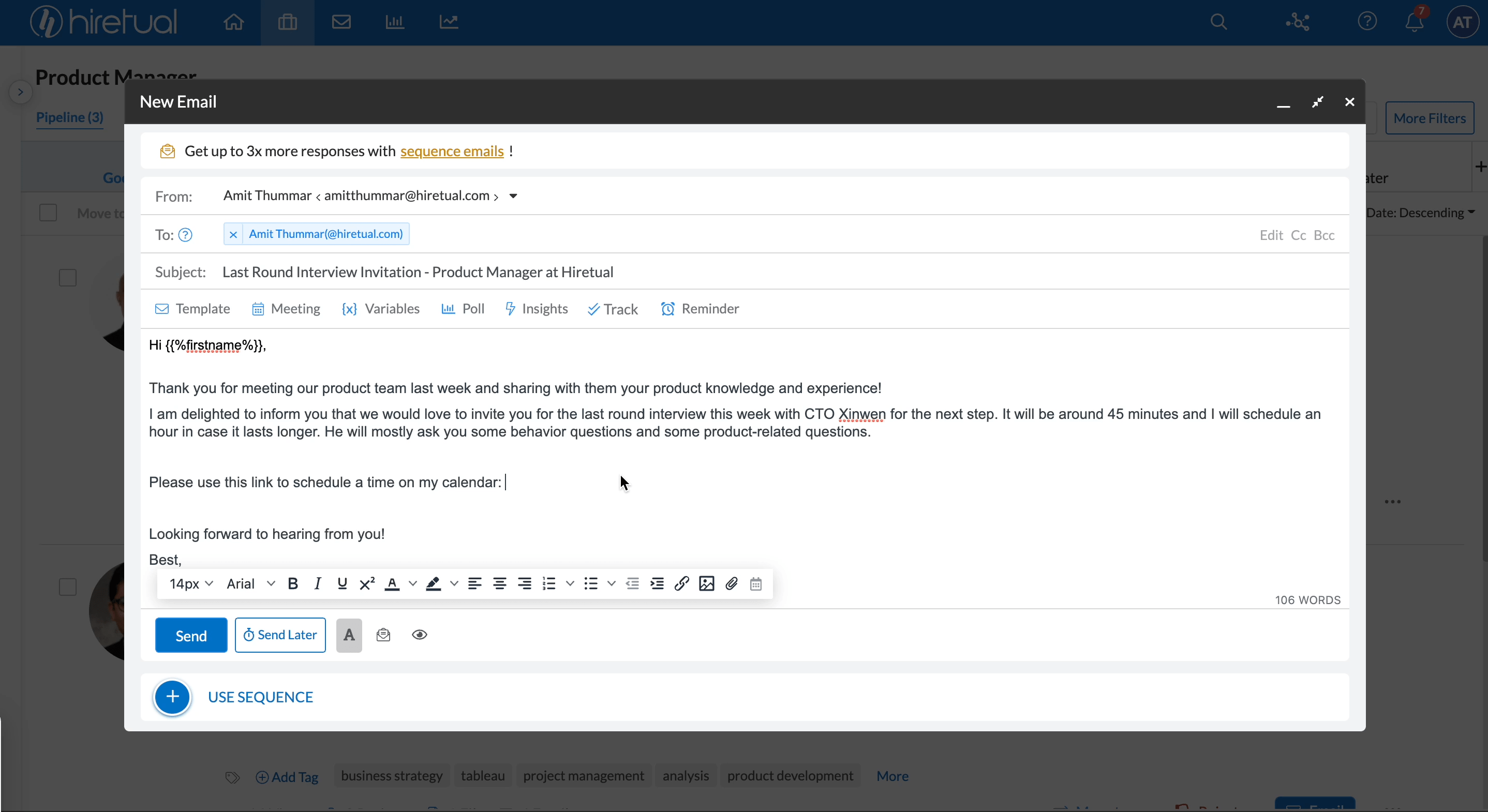Align text left in the editor toolbar
Viewport: 1488px width, 812px height.
coord(475,583)
